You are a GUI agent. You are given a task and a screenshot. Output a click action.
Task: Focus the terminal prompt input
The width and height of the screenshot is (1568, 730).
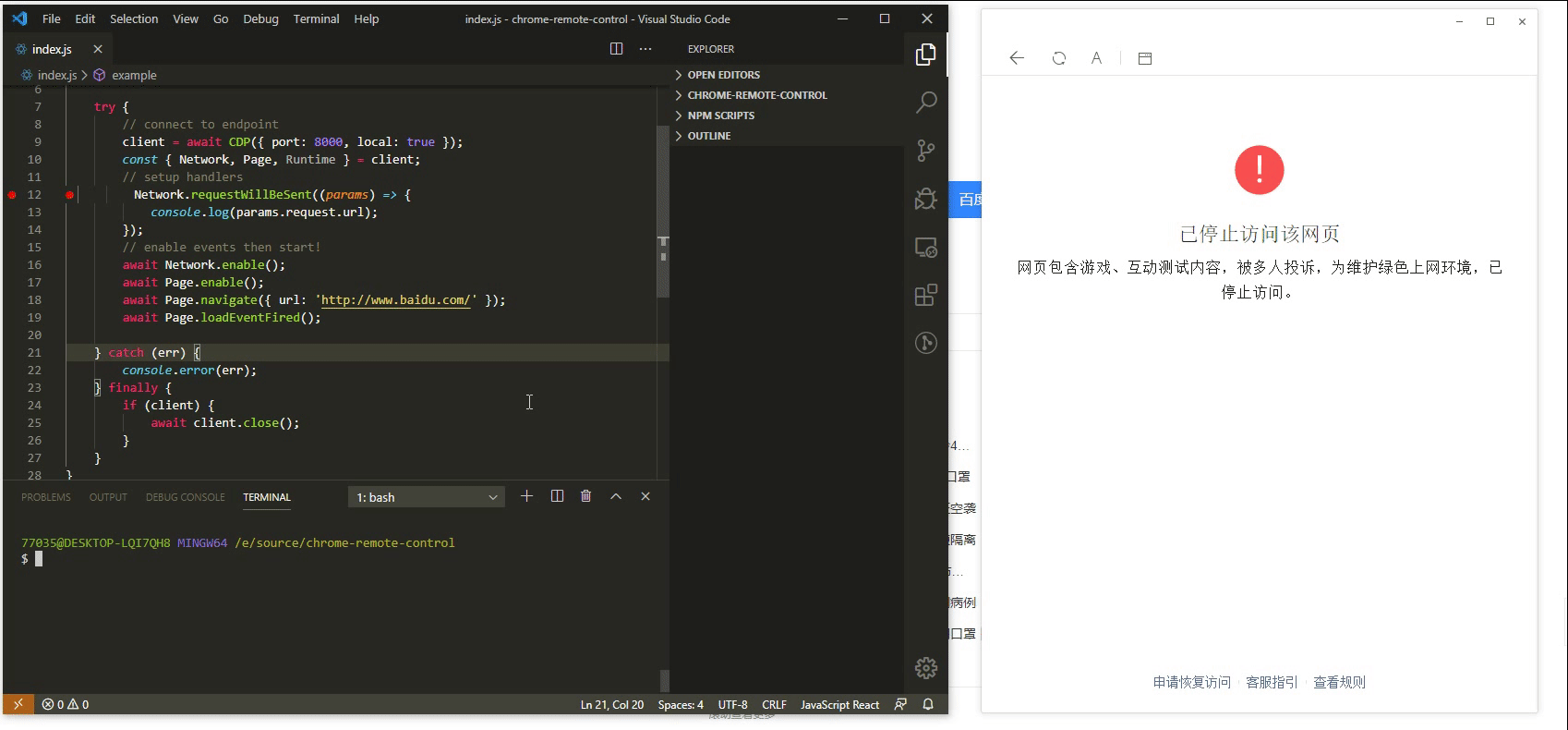point(39,559)
